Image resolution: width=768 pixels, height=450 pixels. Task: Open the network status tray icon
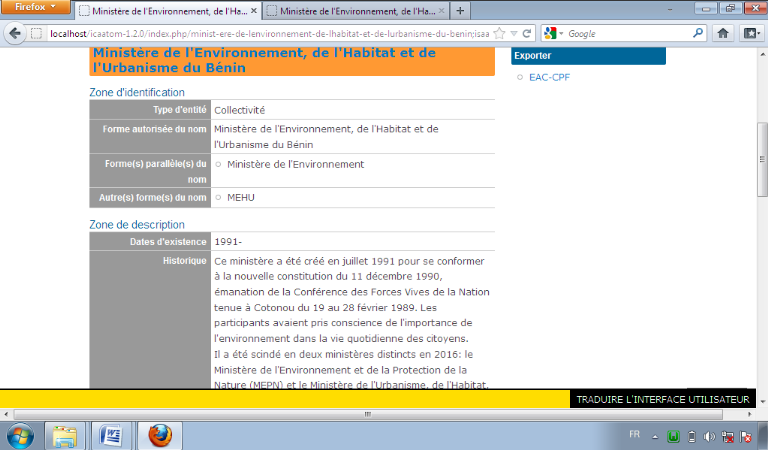[728, 436]
